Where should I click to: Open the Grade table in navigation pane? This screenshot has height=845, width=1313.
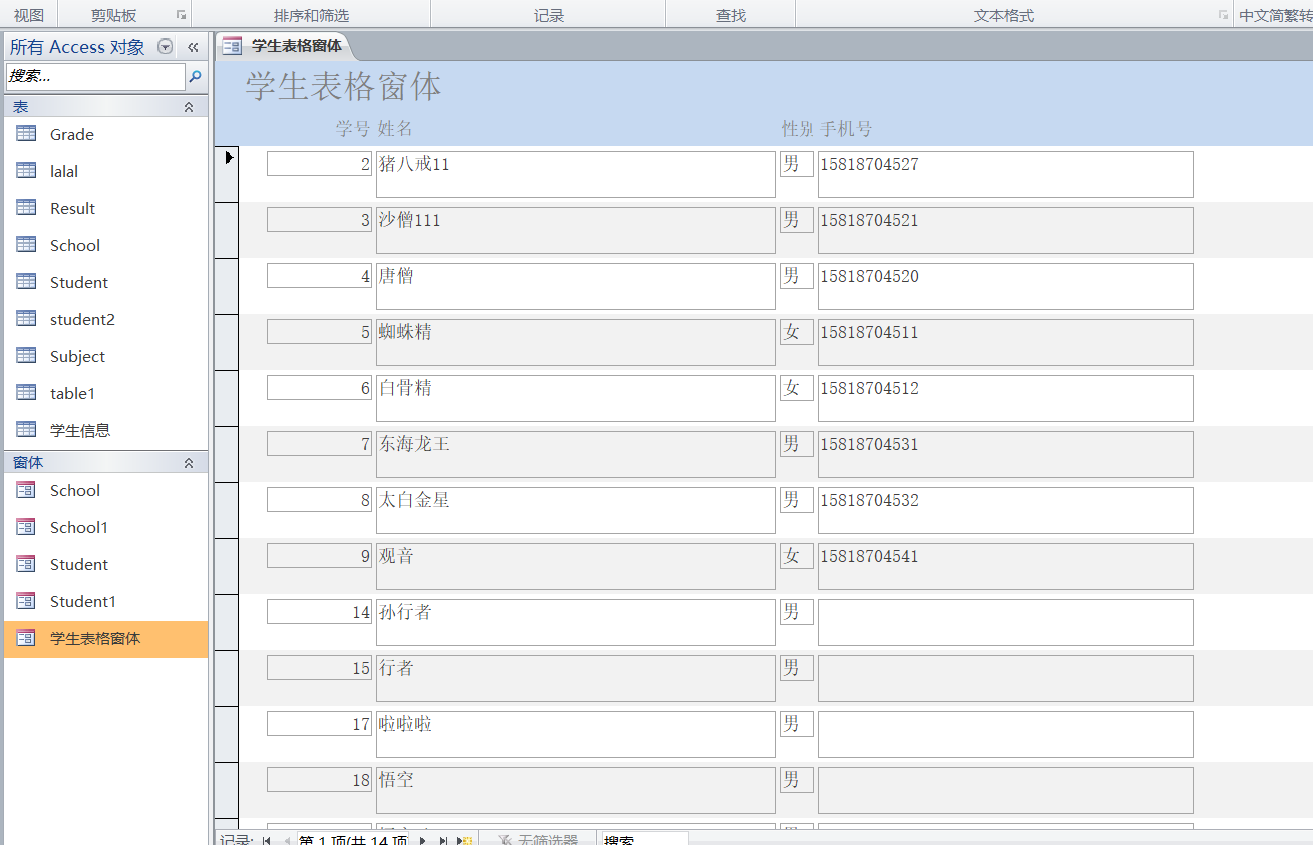(x=72, y=135)
